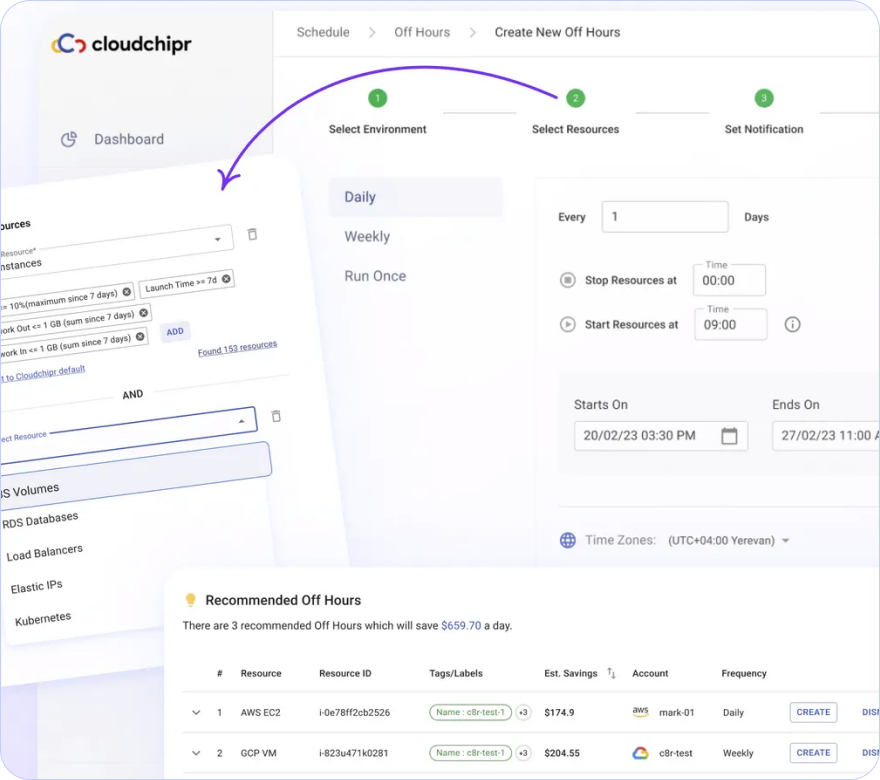
Task: Click the Starts On date field
Action: (661, 436)
